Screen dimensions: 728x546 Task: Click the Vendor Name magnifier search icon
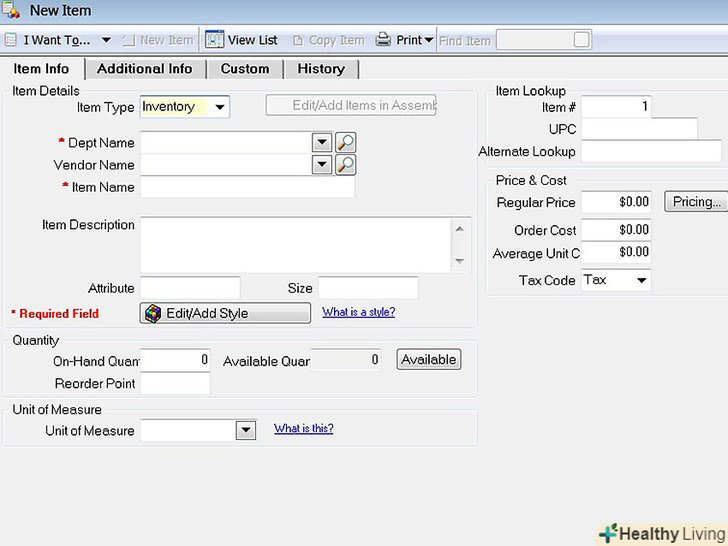pos(345,164)
